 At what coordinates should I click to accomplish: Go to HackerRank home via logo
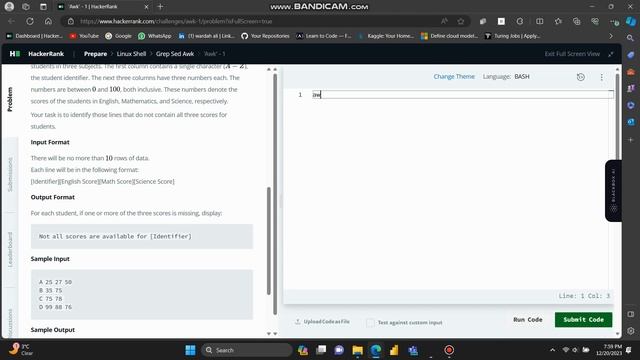point(37,54)
